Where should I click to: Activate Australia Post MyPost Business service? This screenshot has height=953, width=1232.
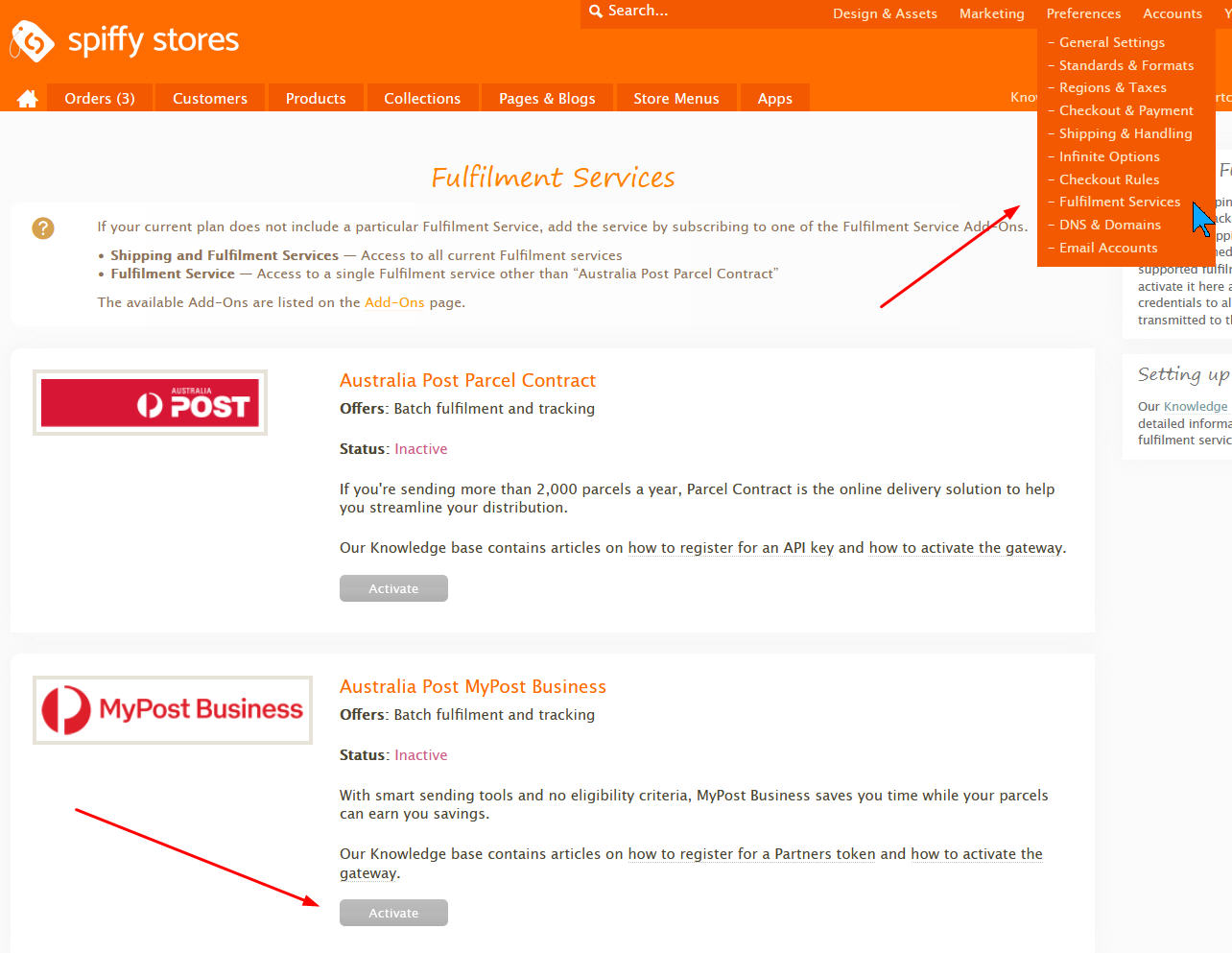click(393, 913)
